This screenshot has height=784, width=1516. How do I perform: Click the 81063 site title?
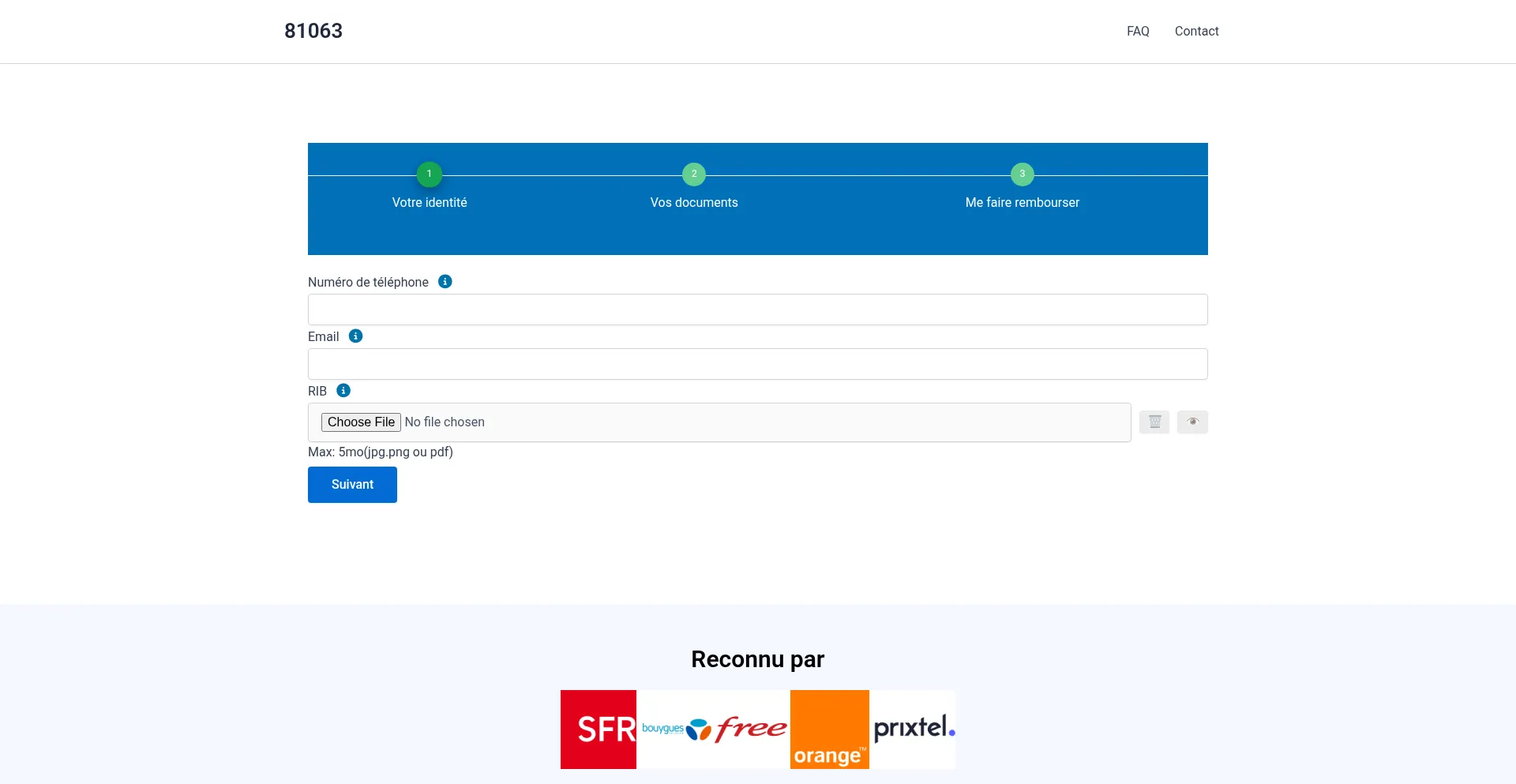313,31
